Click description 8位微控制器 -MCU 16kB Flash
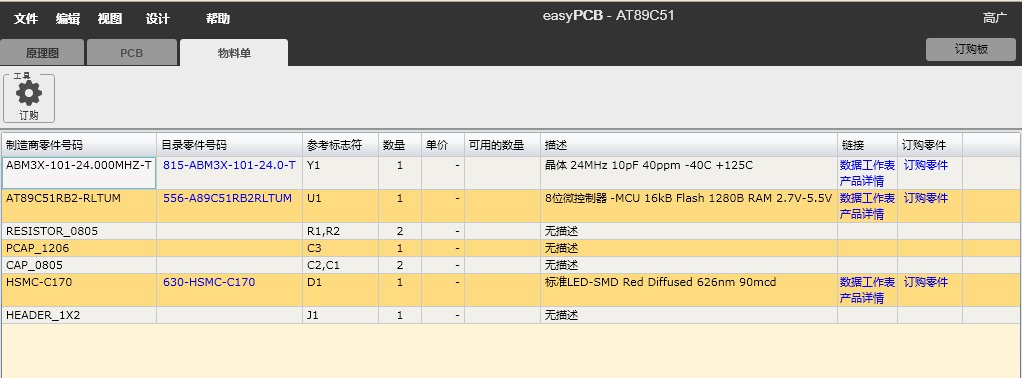The width and height of the screenshot is (1022, 378). click(x=688, y=198)
